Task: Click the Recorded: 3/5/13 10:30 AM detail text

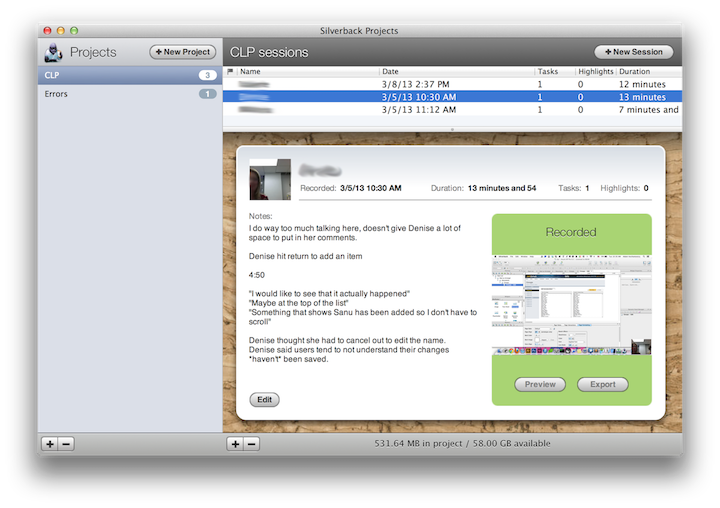Action: pyautogui.click(x=350, y=188)
